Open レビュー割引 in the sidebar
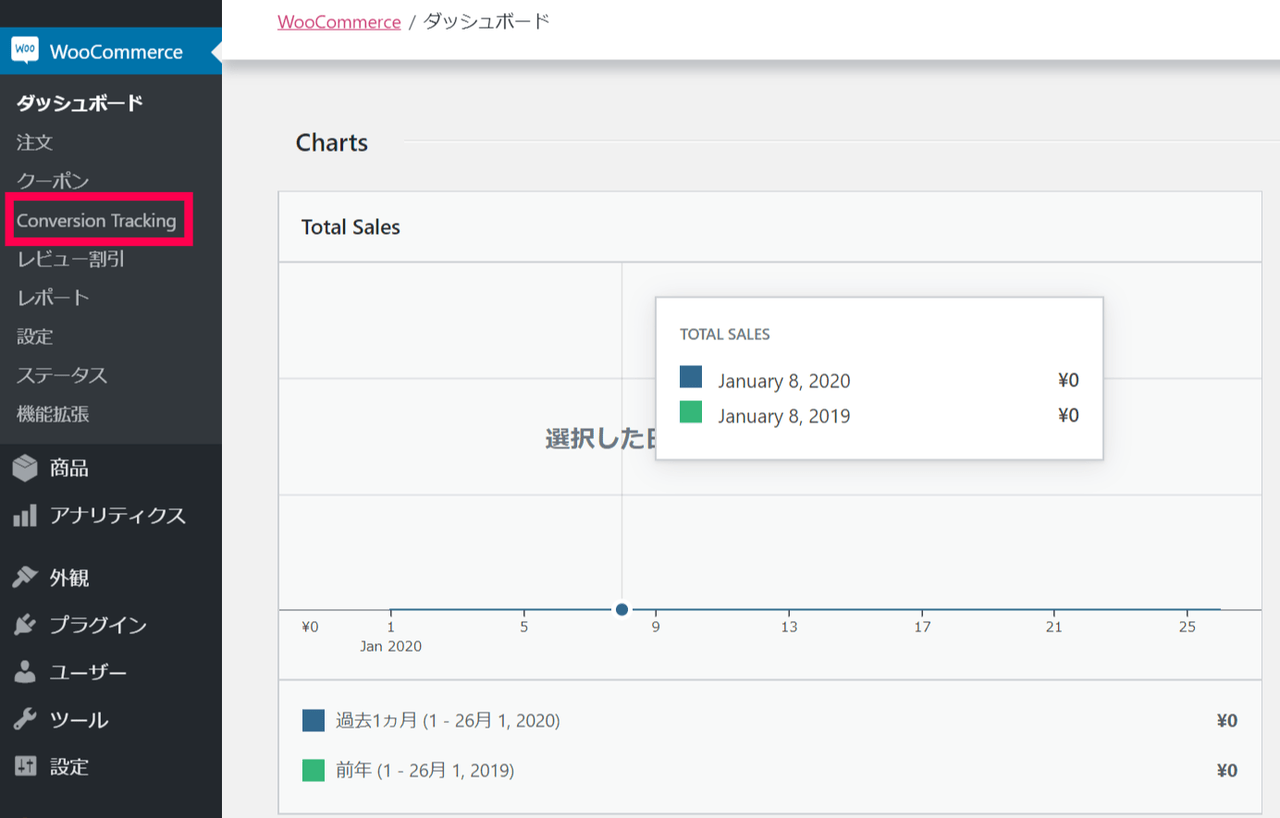Screen dimensions: 1280x818 pos(71,260)
